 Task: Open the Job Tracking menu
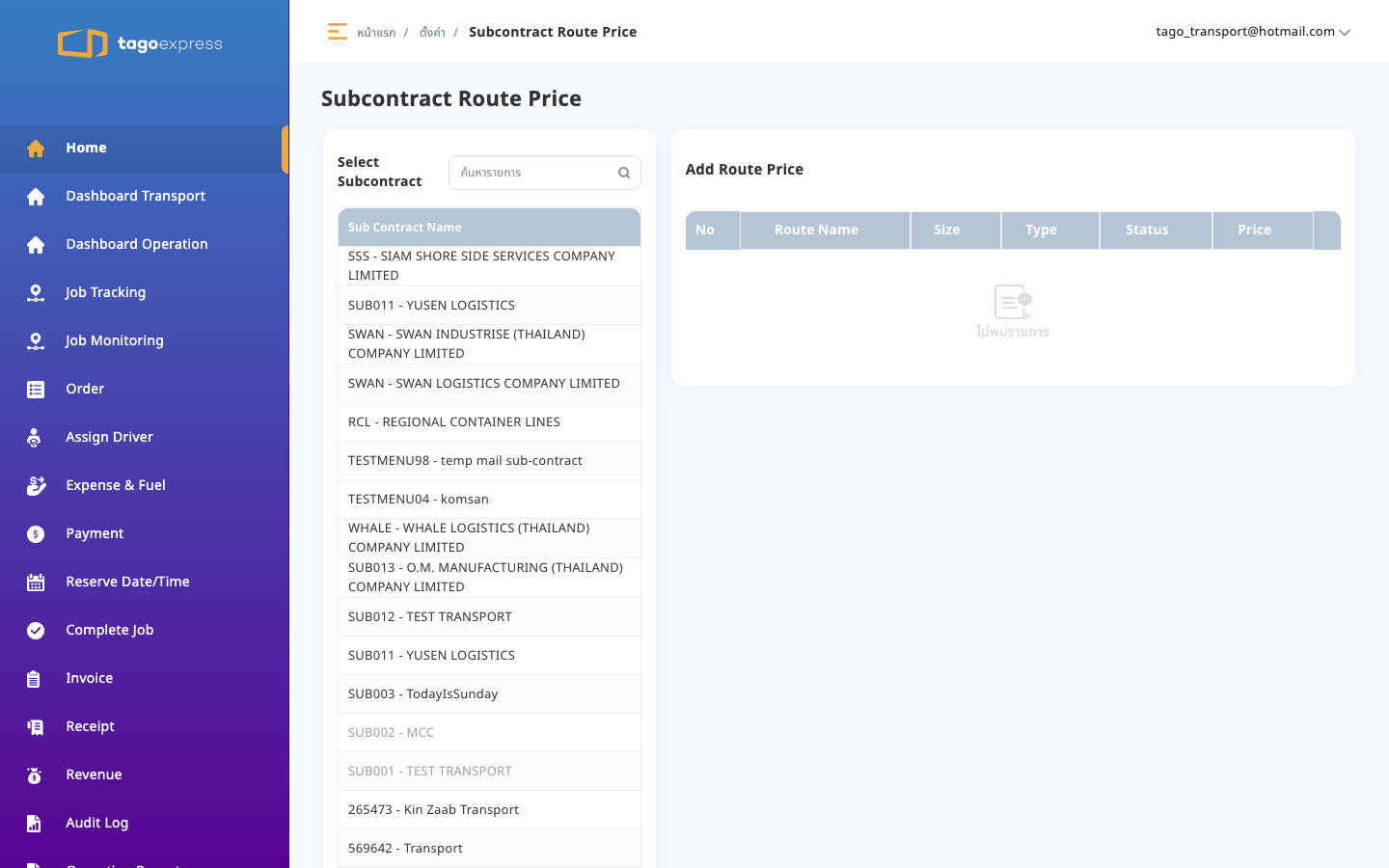(x=145, y=292)
